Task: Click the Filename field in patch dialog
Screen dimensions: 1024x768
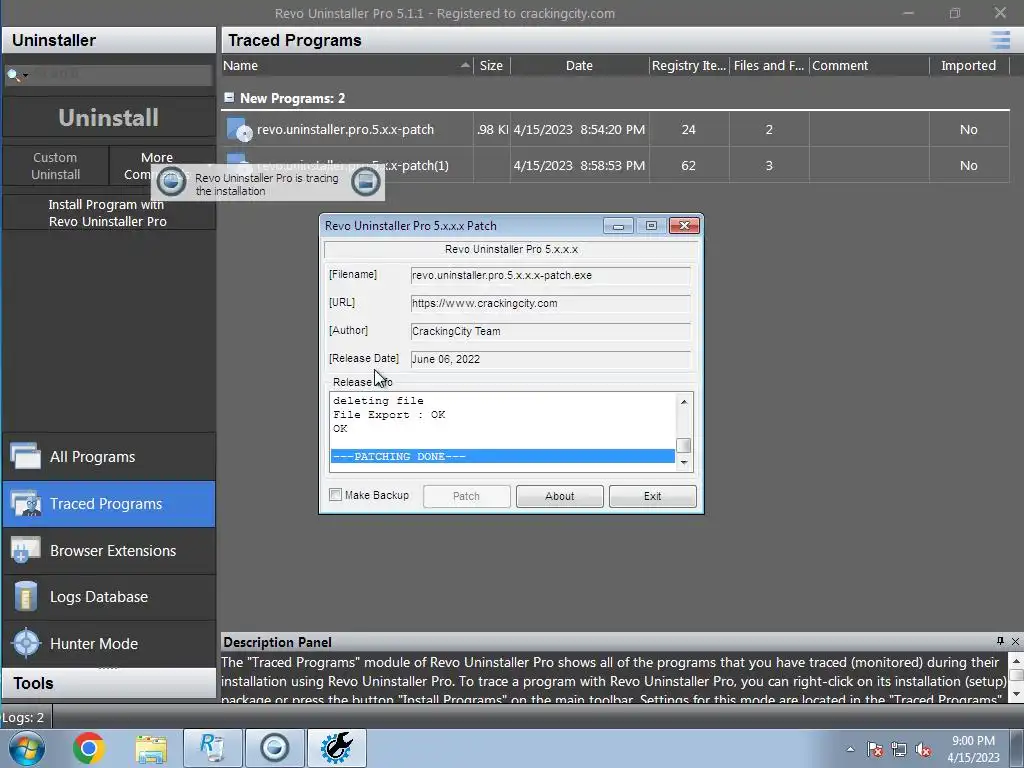Action: (x=550, y=275)
